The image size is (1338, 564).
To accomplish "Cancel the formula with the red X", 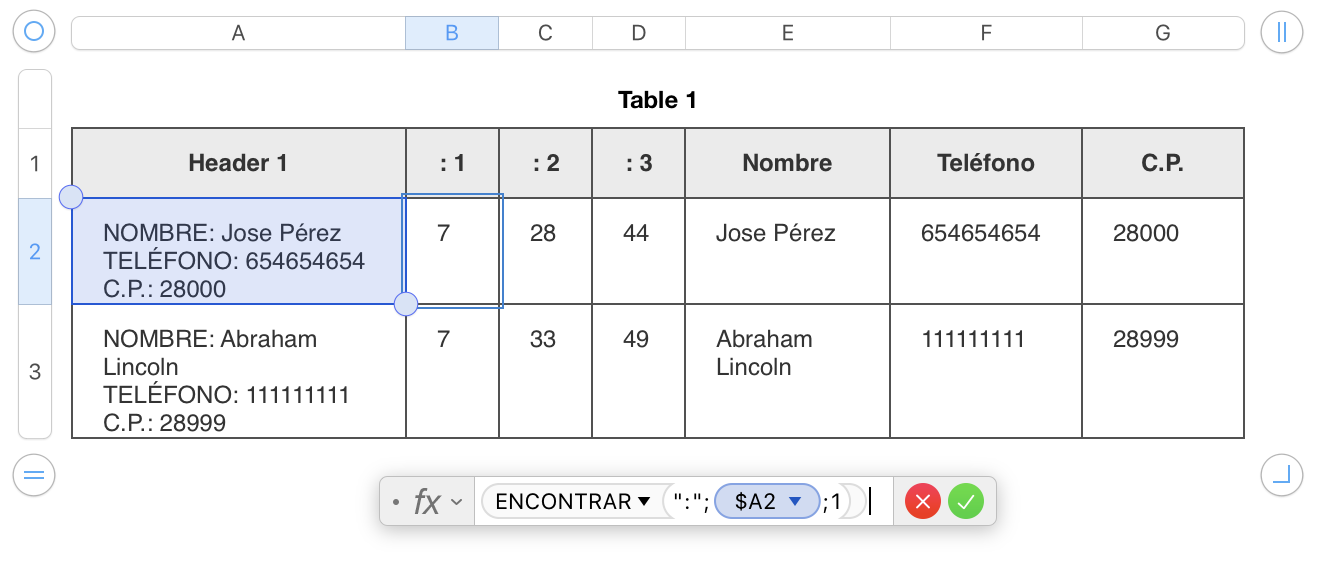I will 922,502.
